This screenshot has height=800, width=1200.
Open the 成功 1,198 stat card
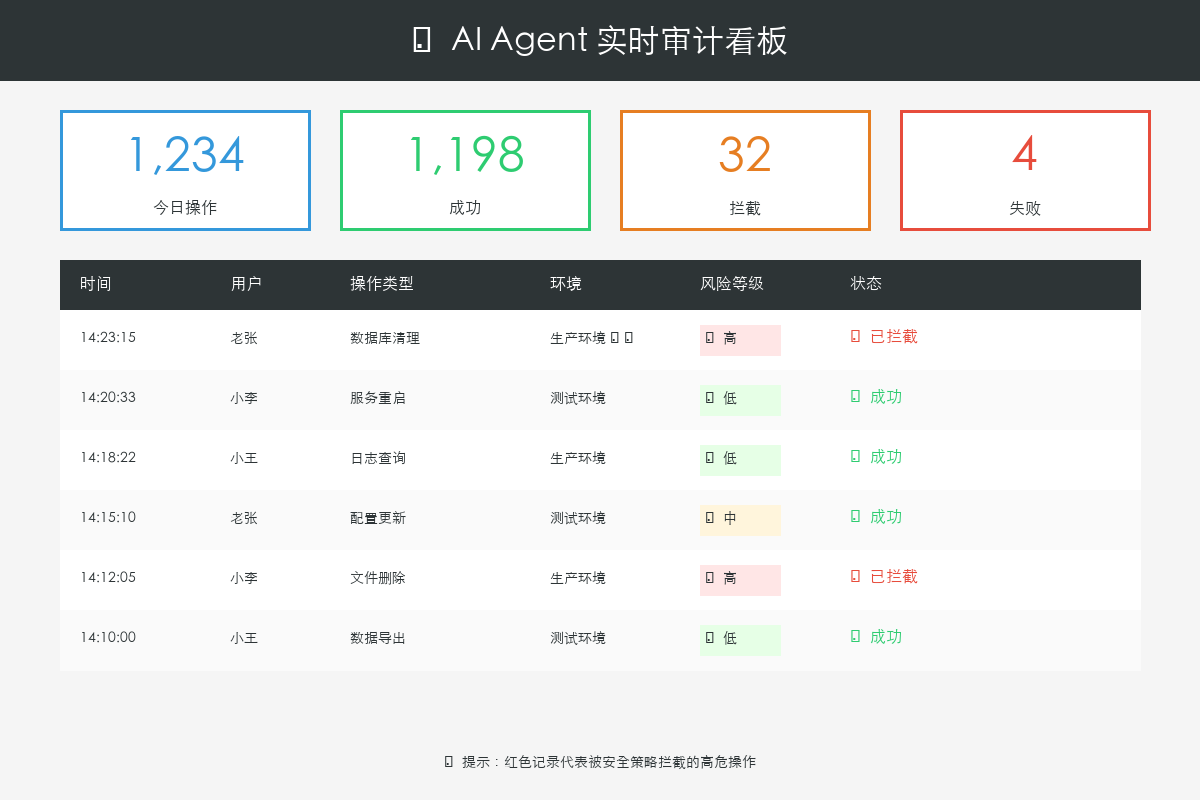point(465,170)
